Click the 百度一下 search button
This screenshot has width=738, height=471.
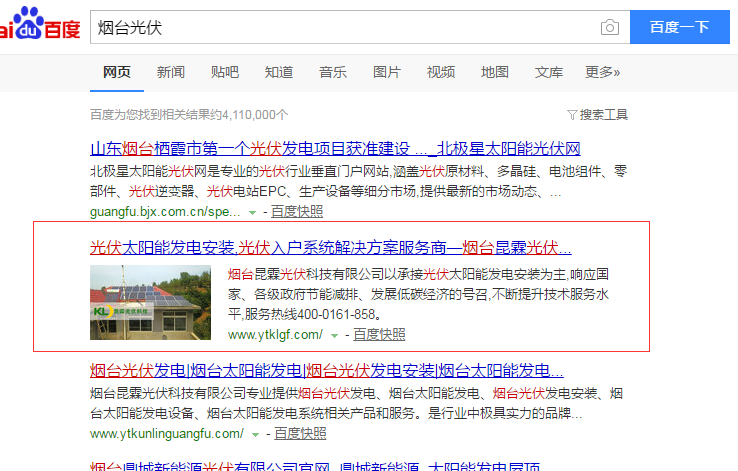[x=678, y=28]
